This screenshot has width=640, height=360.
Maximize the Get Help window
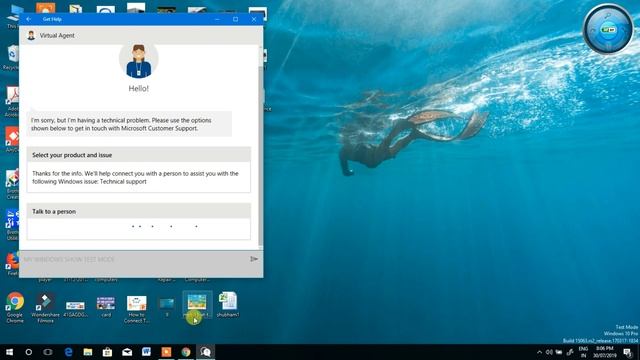pos(236,19)
